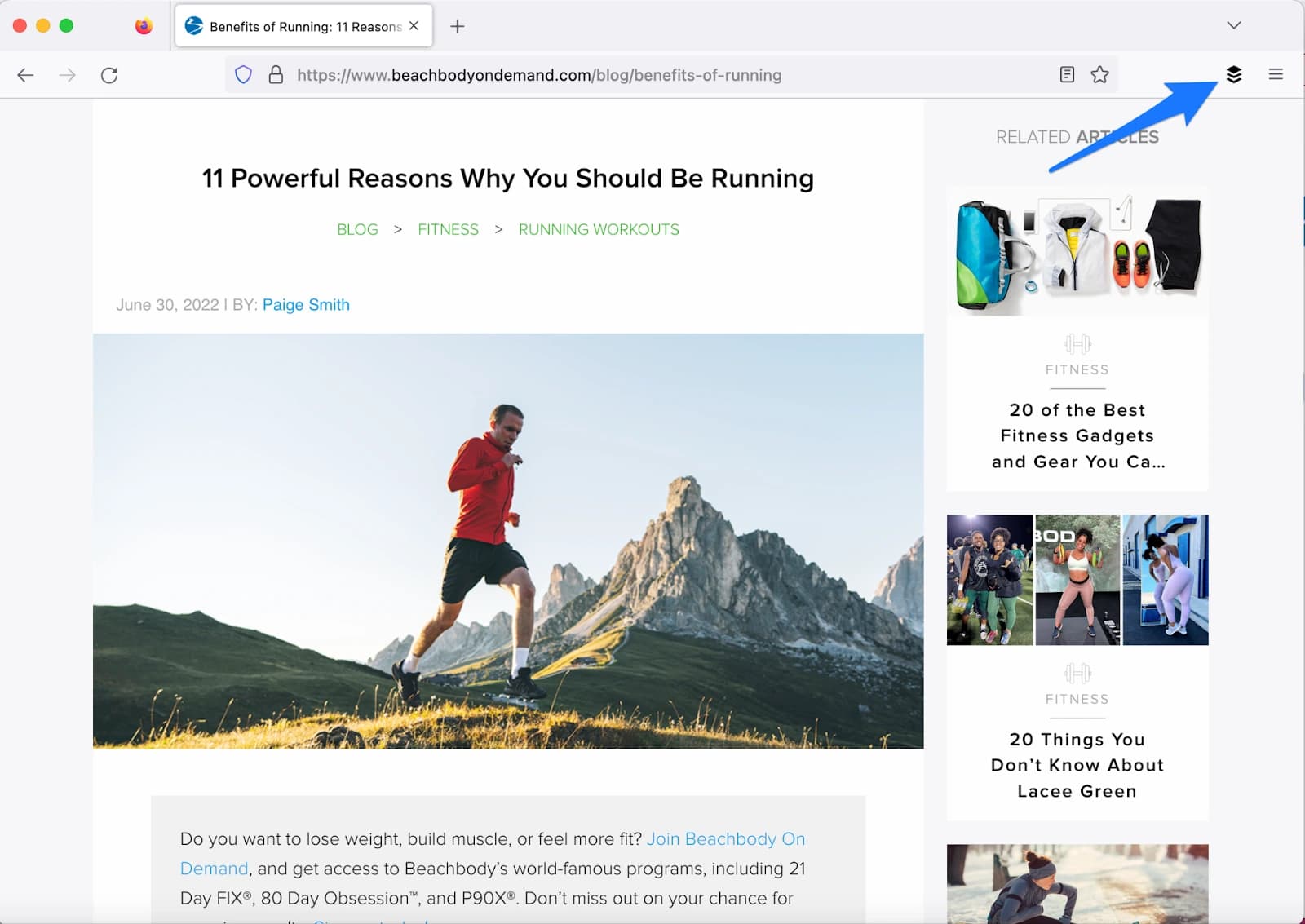Viewport: 1305px width, 924px height.
Task: Reload the current page
Action: click(109, 74)
